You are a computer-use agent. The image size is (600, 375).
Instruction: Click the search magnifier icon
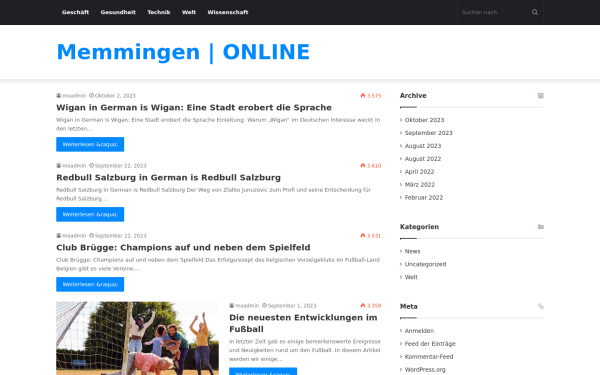pos(535,12)
